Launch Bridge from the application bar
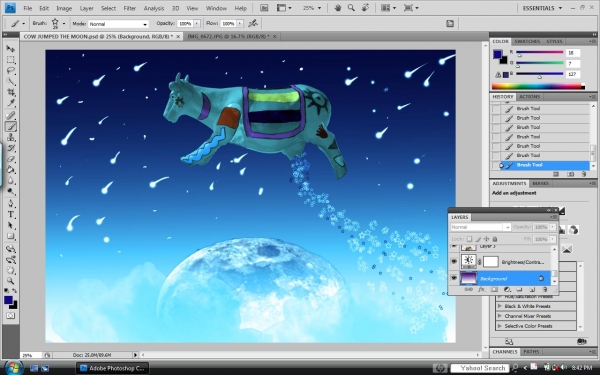 (264, 8)
